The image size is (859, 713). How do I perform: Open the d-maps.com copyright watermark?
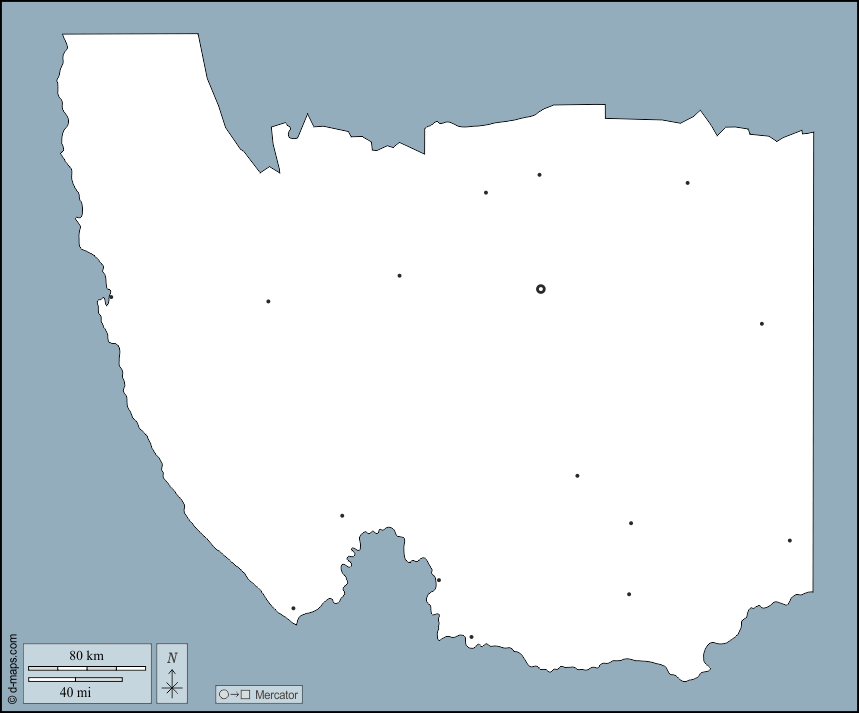(x=12, y=669)
